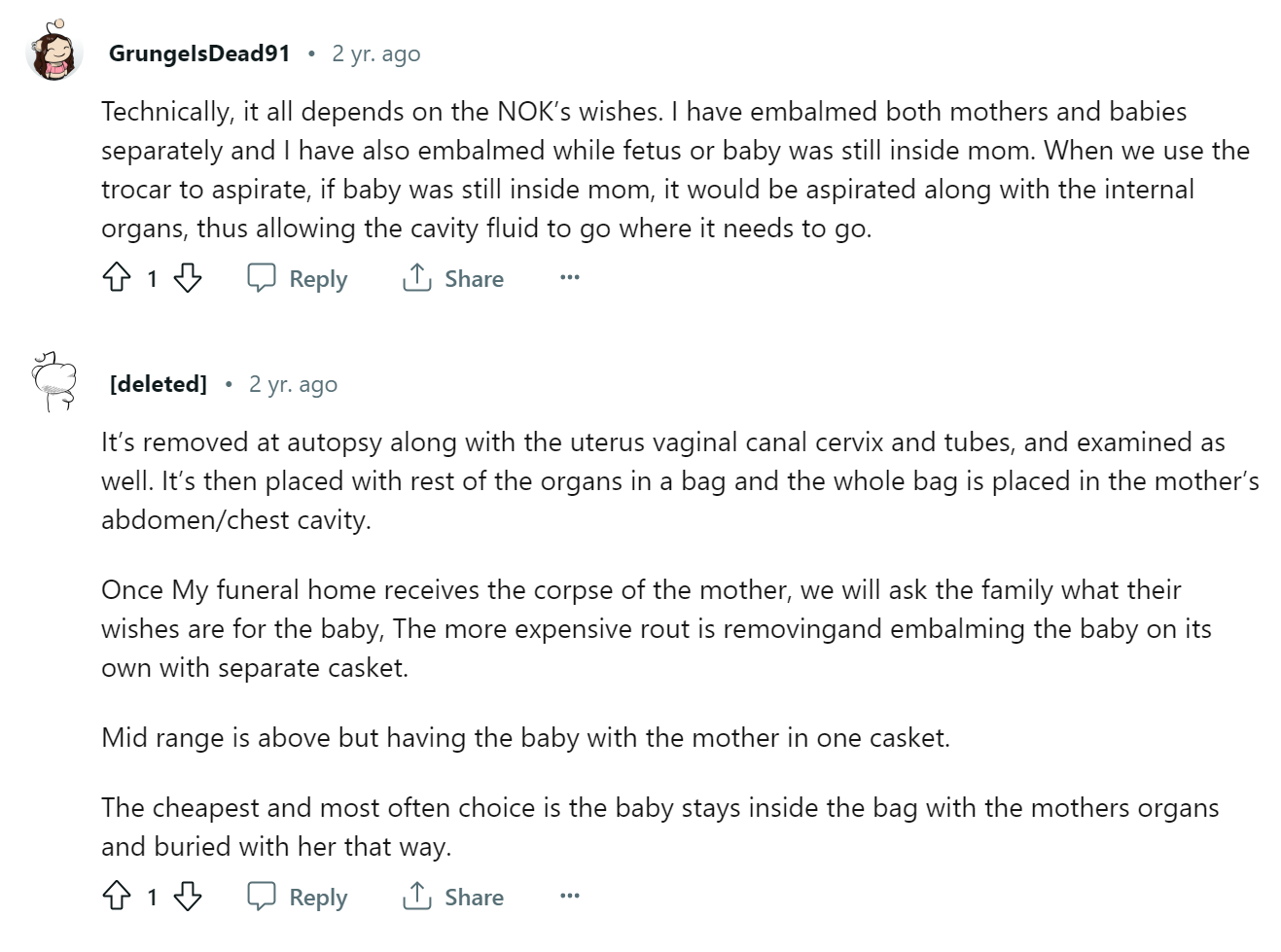Open GrungeIsDead91's user profile link
This screenshot has height=952, width=1281.
coord(199,53)
